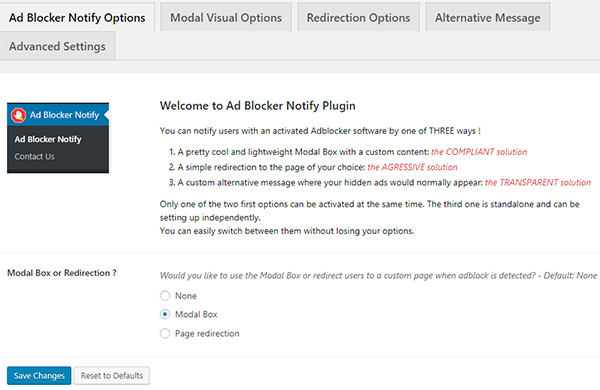Select the None radio option
The image size is (600, 390).
(x=165, y=296)
